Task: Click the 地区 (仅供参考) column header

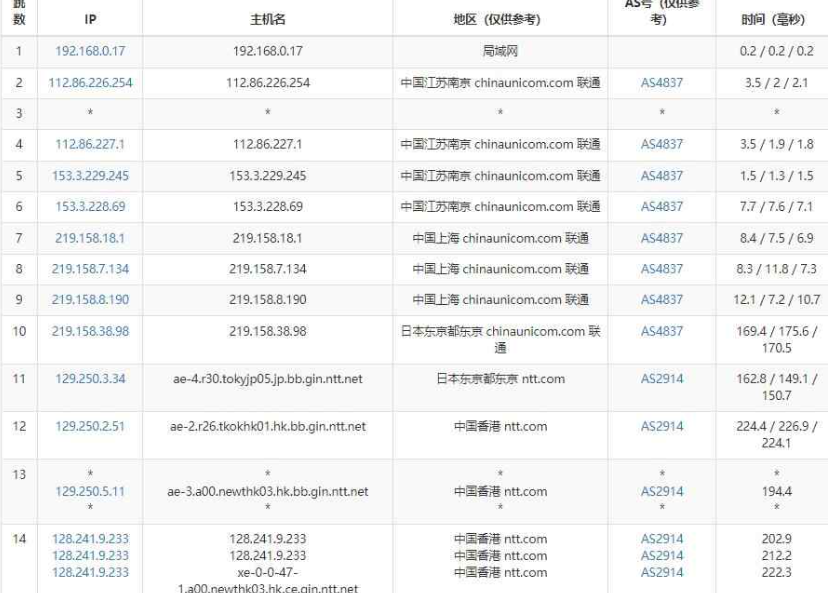Action: pos(500,19)
